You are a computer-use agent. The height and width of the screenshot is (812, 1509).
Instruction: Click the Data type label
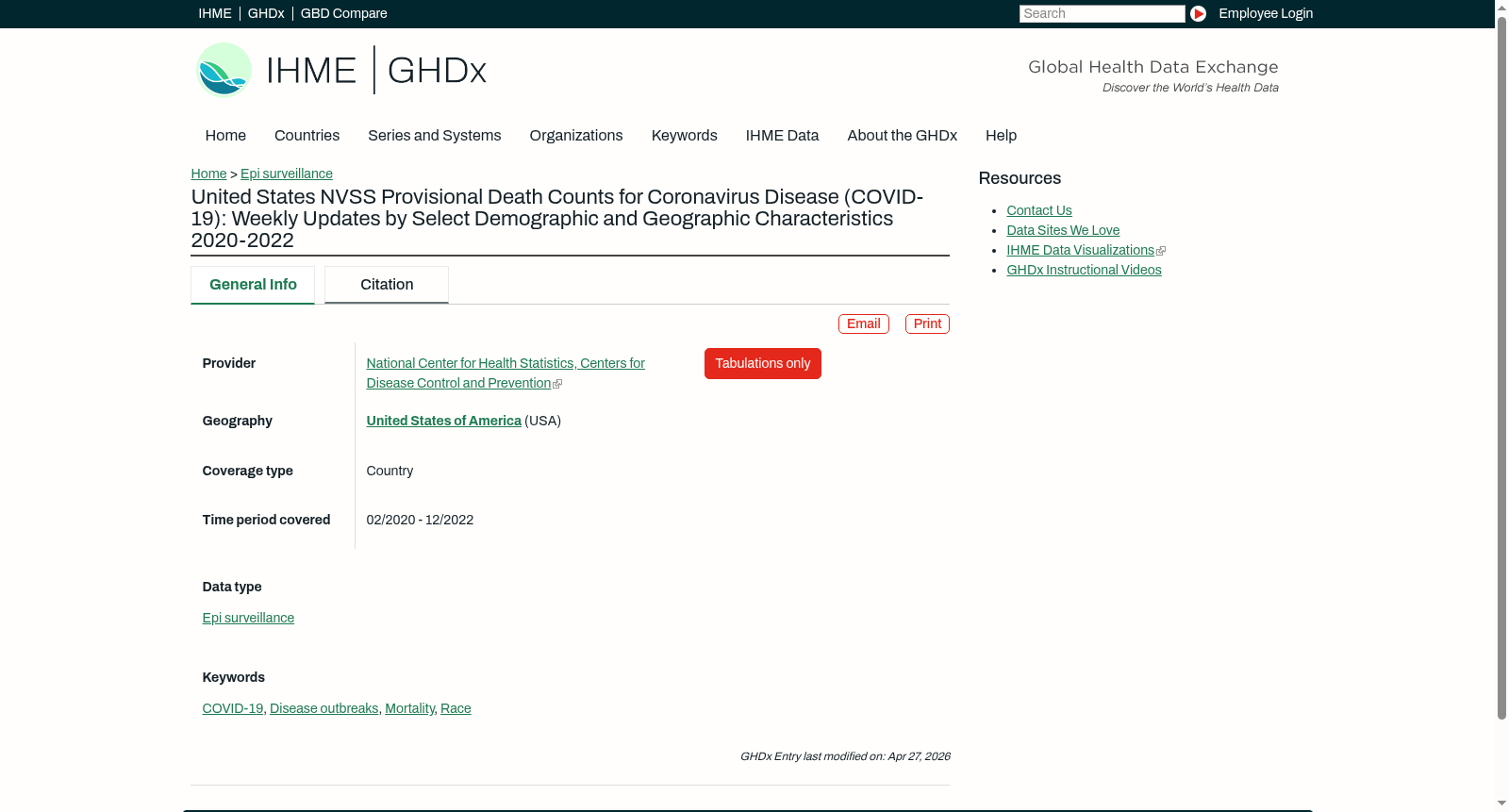point(232,587)
